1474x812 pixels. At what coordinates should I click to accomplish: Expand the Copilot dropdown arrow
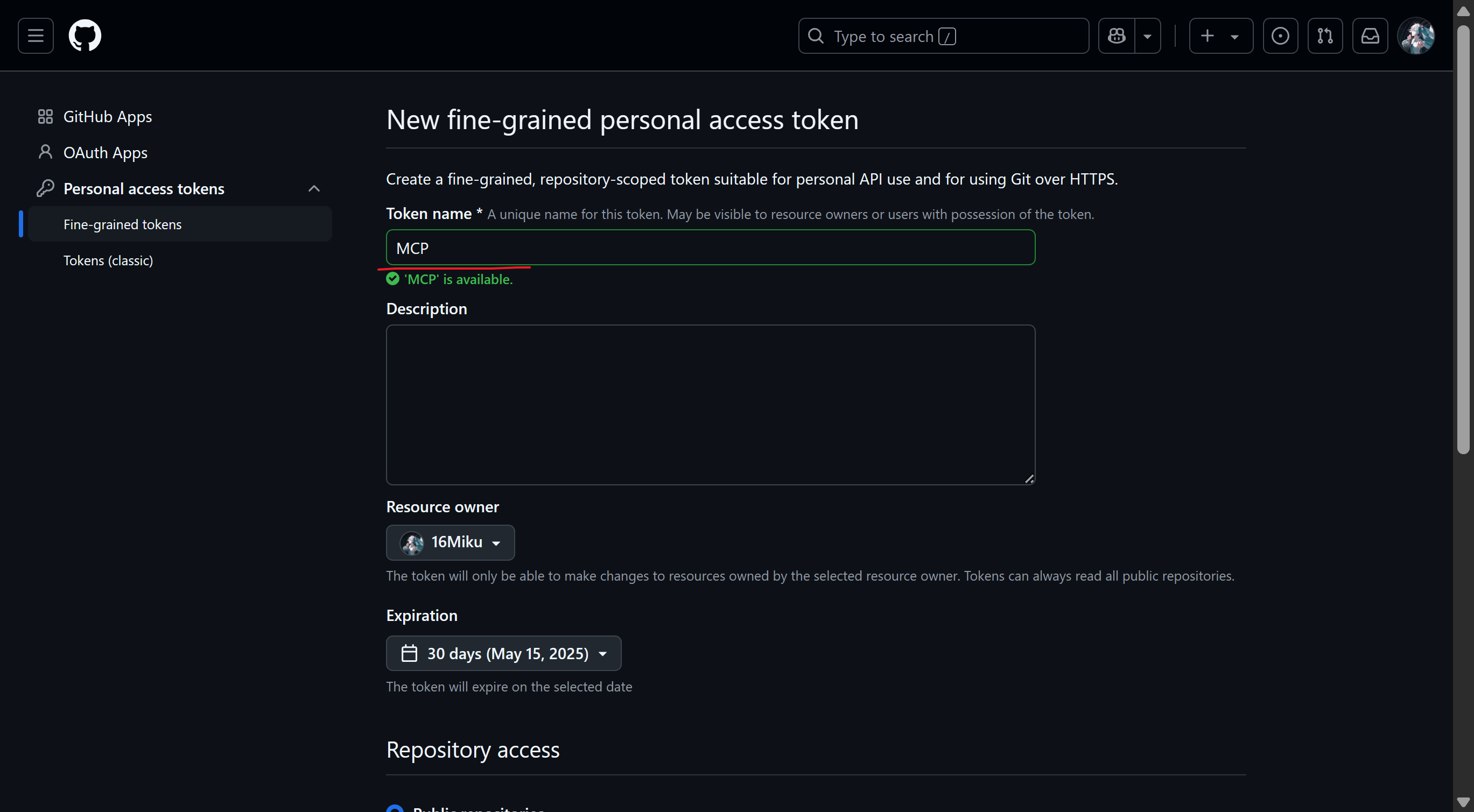[1147, 36]
